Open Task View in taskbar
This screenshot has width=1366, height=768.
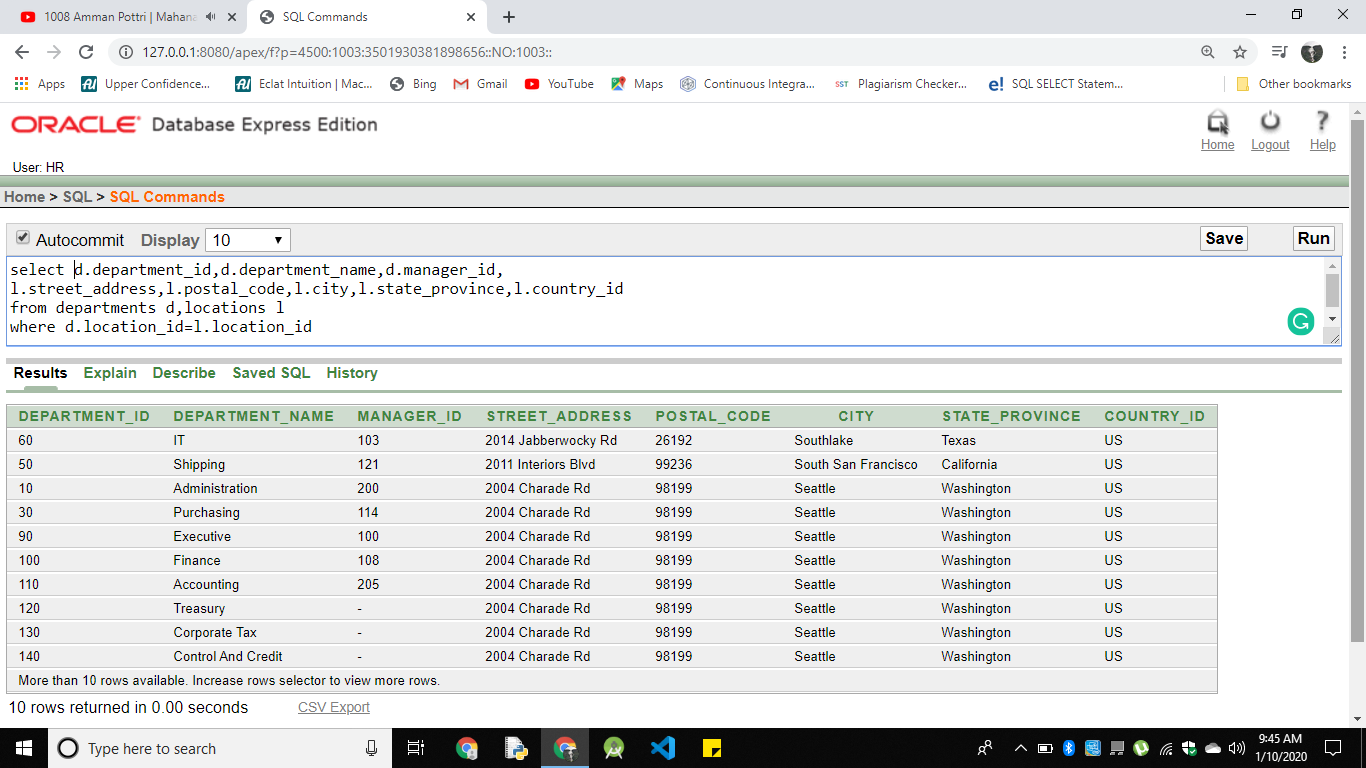[417, 748]
